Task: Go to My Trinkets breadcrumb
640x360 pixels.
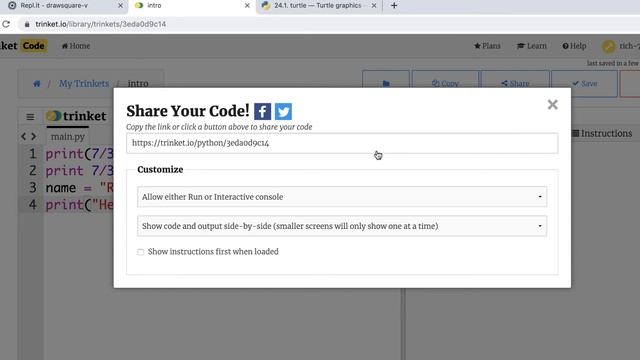Action: coord(84,84)
